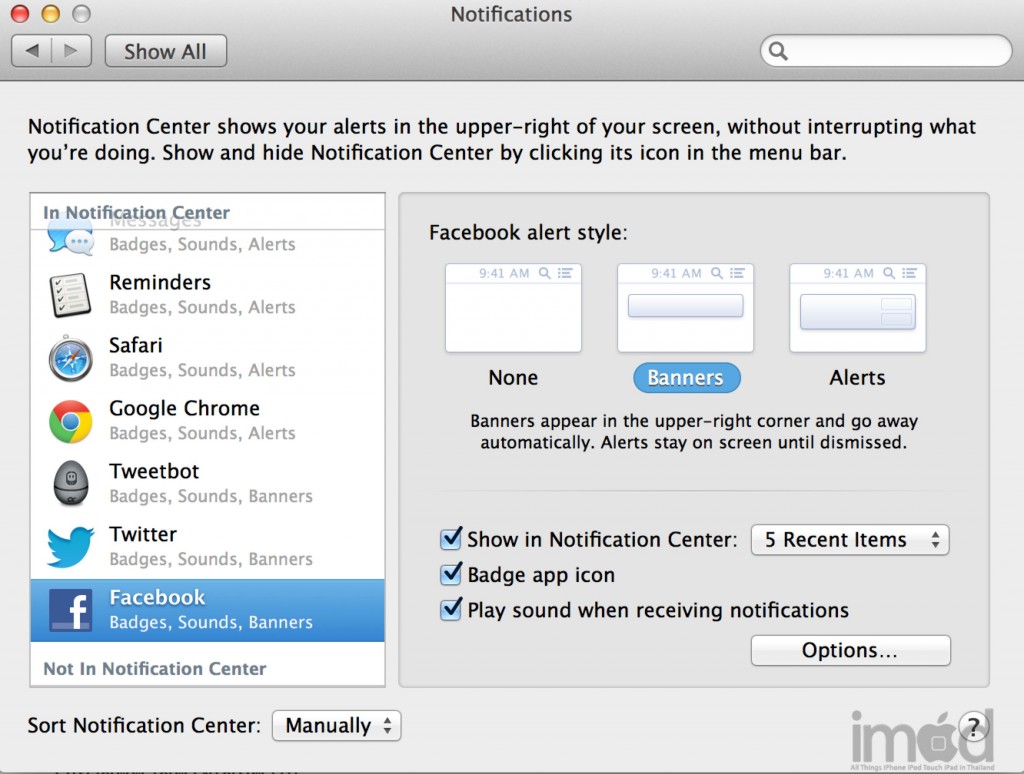Click the Tweetbot icon in the list
This screenshot has width=1024, height=774.
point(70,484)
